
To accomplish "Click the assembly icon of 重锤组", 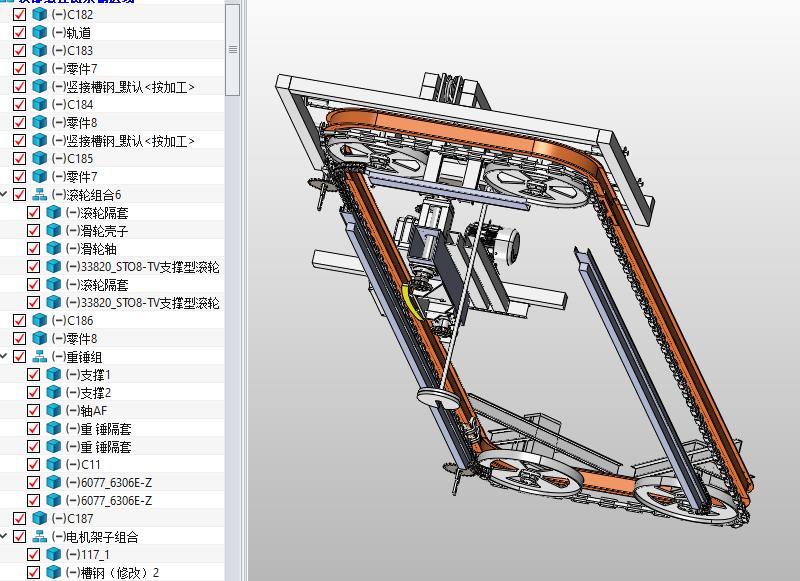I will (x=39, y=357).
